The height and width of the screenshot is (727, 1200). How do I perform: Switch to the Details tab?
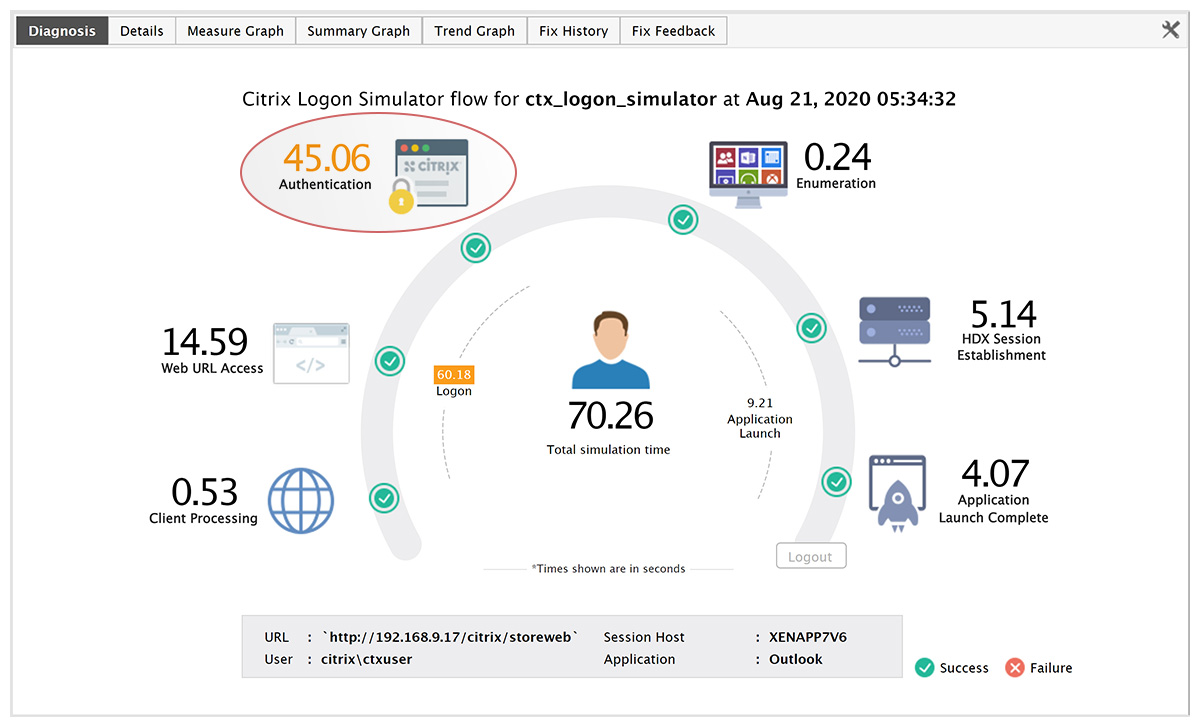pyautogui.click(x=142, y=31)
